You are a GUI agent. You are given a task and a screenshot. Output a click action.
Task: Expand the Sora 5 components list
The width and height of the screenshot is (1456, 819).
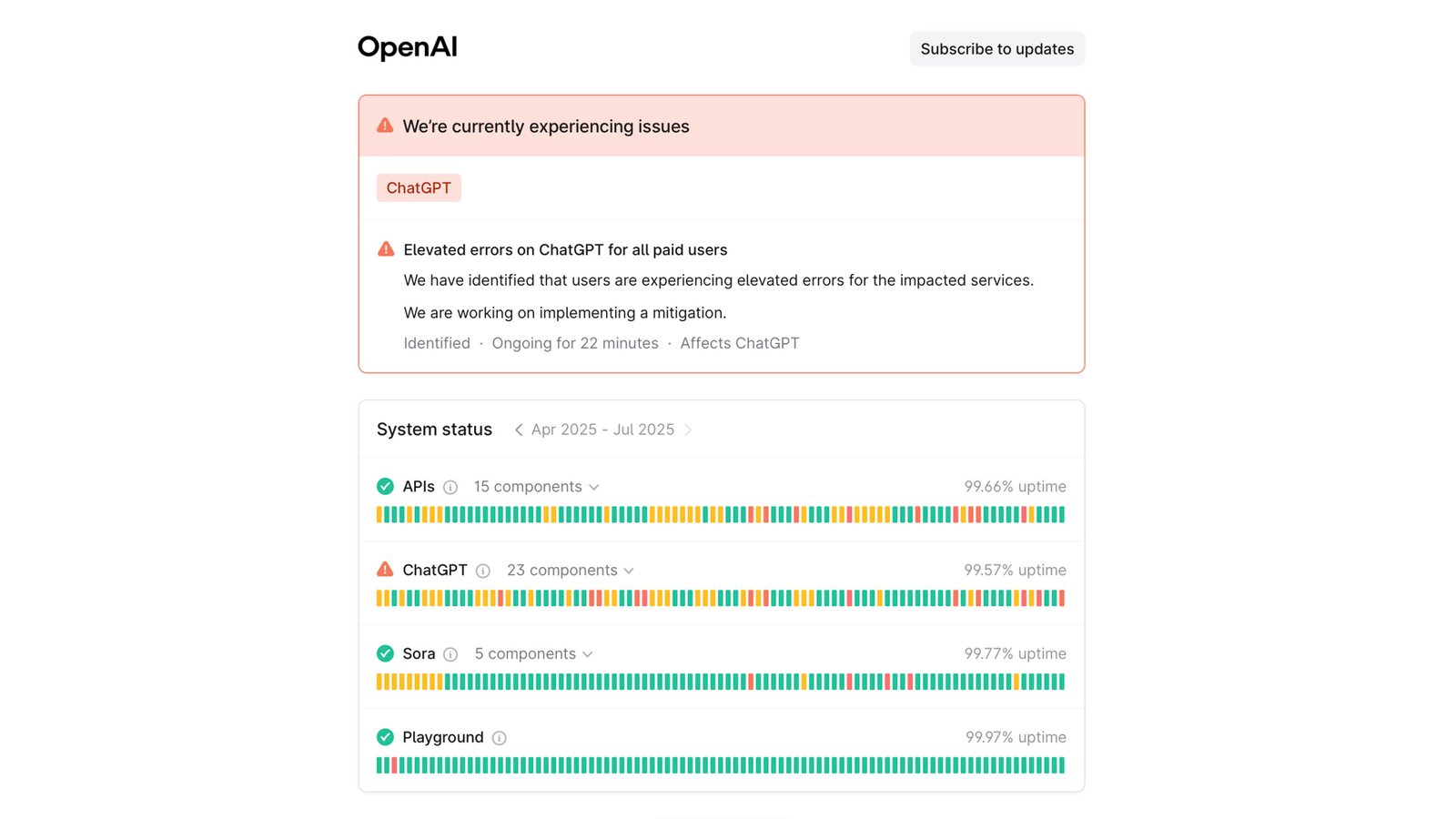pos(533,654)
